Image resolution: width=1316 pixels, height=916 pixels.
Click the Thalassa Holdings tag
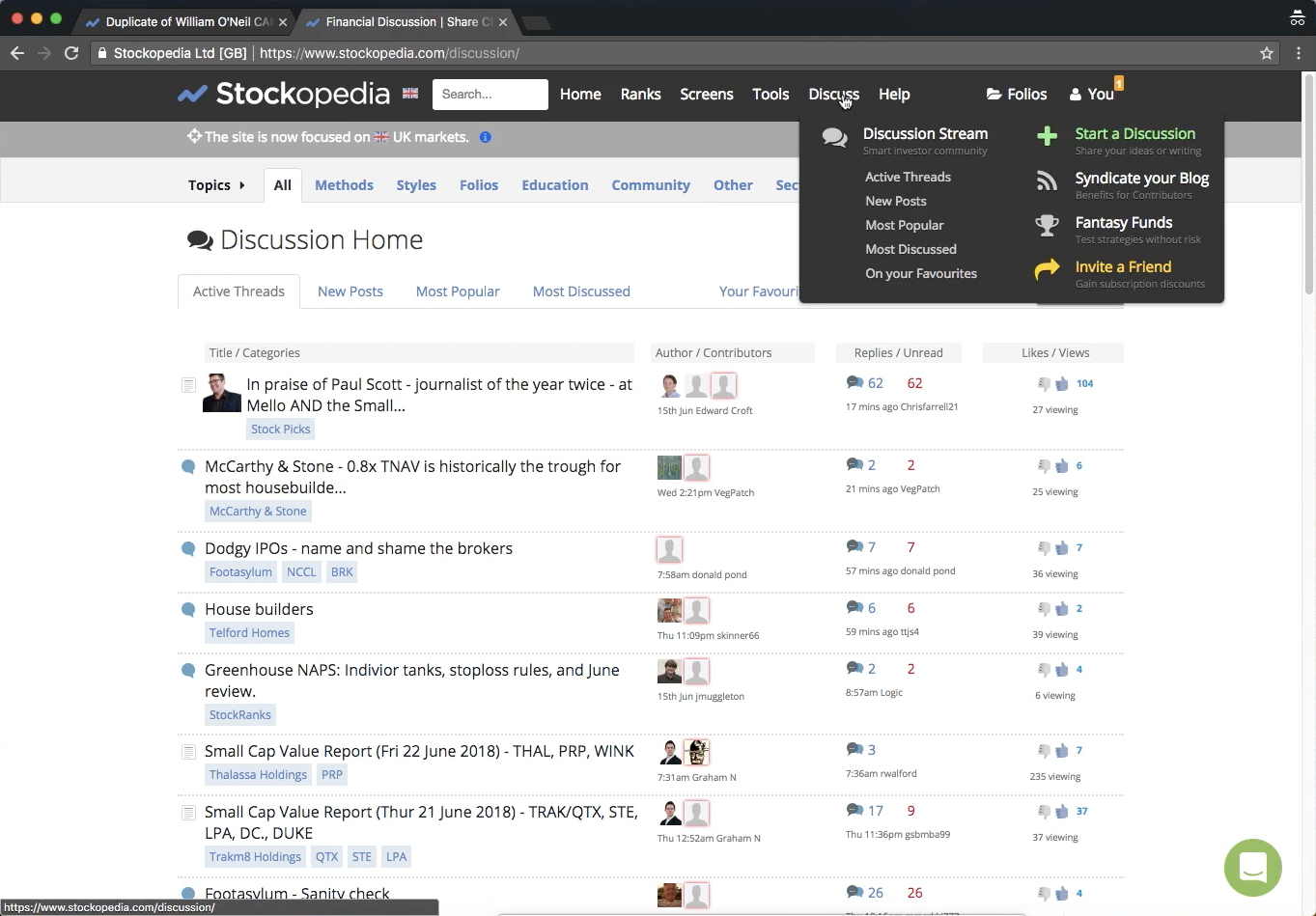coord(258,775)
